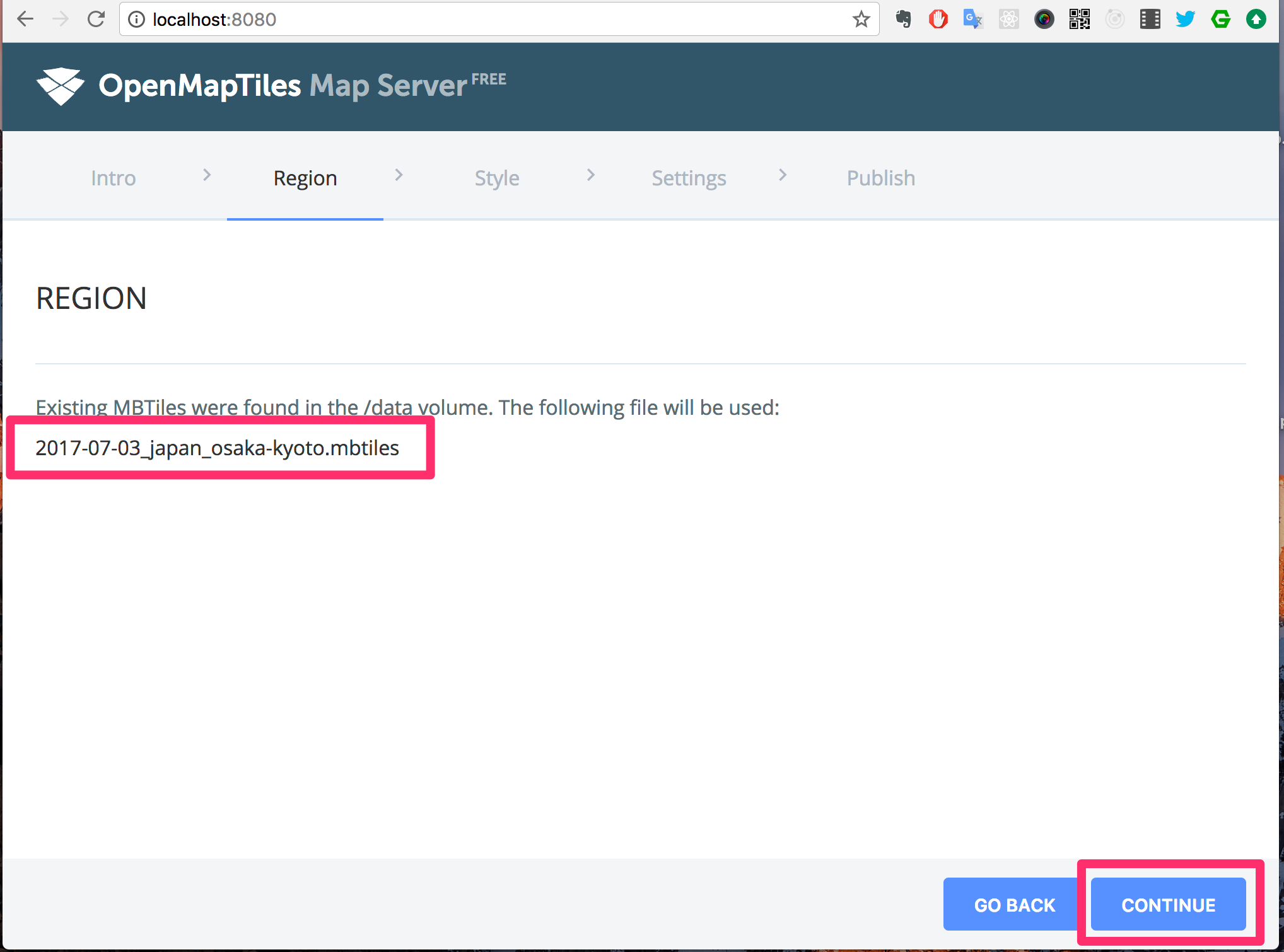This screenshot has width=1284, height=952.
Task: Go to the Publish step
Action: coord(880,178)
